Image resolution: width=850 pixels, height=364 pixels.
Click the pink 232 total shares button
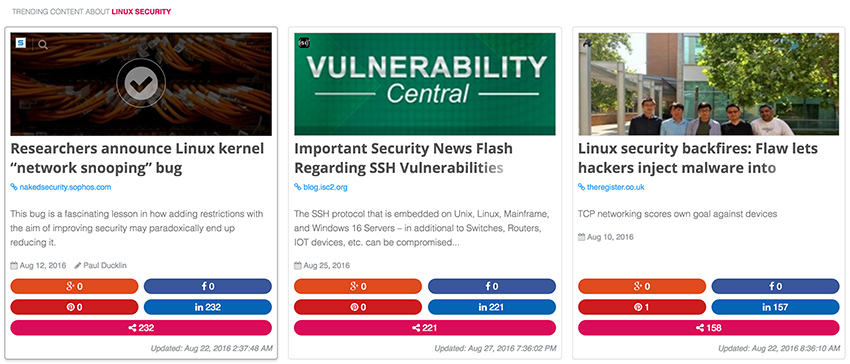(x=141, y=328)
